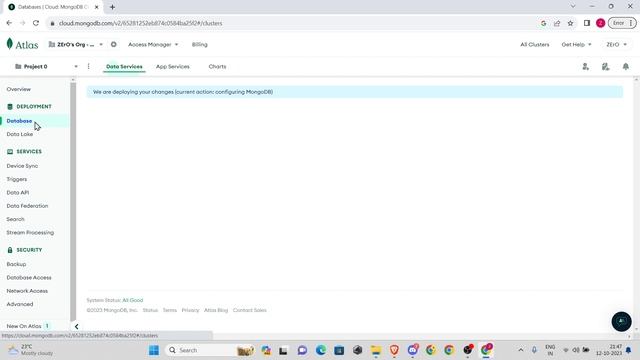The width and height of the screenshot is (640, 360).
Task: Click the sidebar vertical scrollbar
Action: point(73,202)
